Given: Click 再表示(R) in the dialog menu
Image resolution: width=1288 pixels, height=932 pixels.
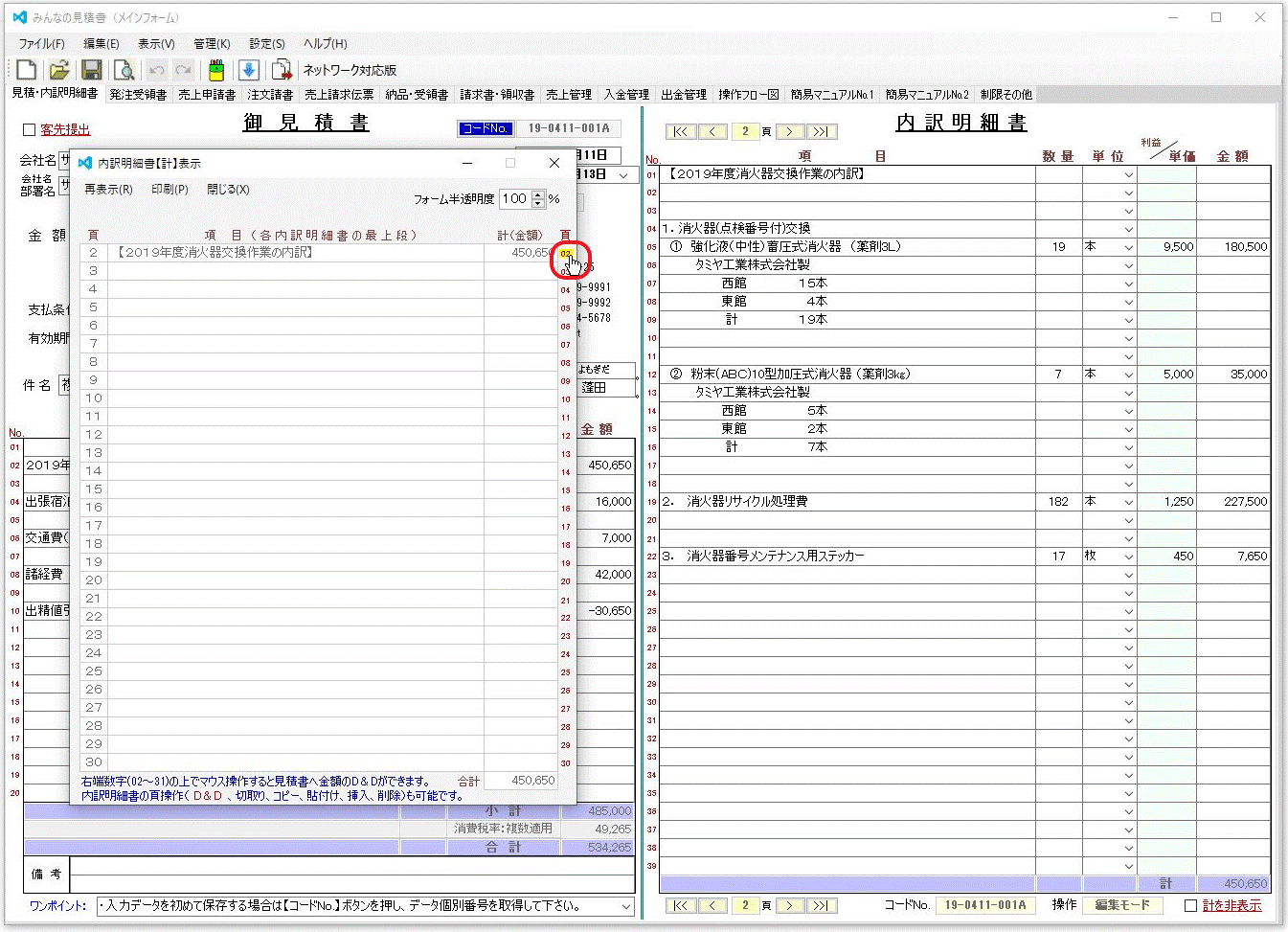Looking at the screenshot, I should pyautogui.click(x=108, y=190).
